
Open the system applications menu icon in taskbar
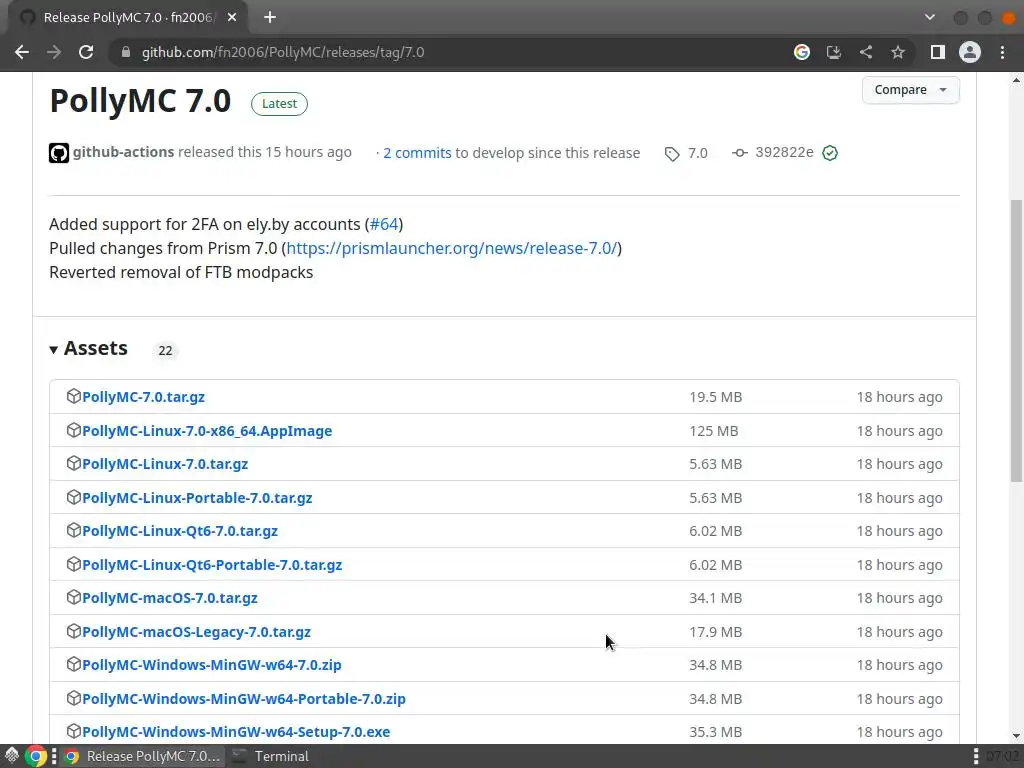coord(12,756)
